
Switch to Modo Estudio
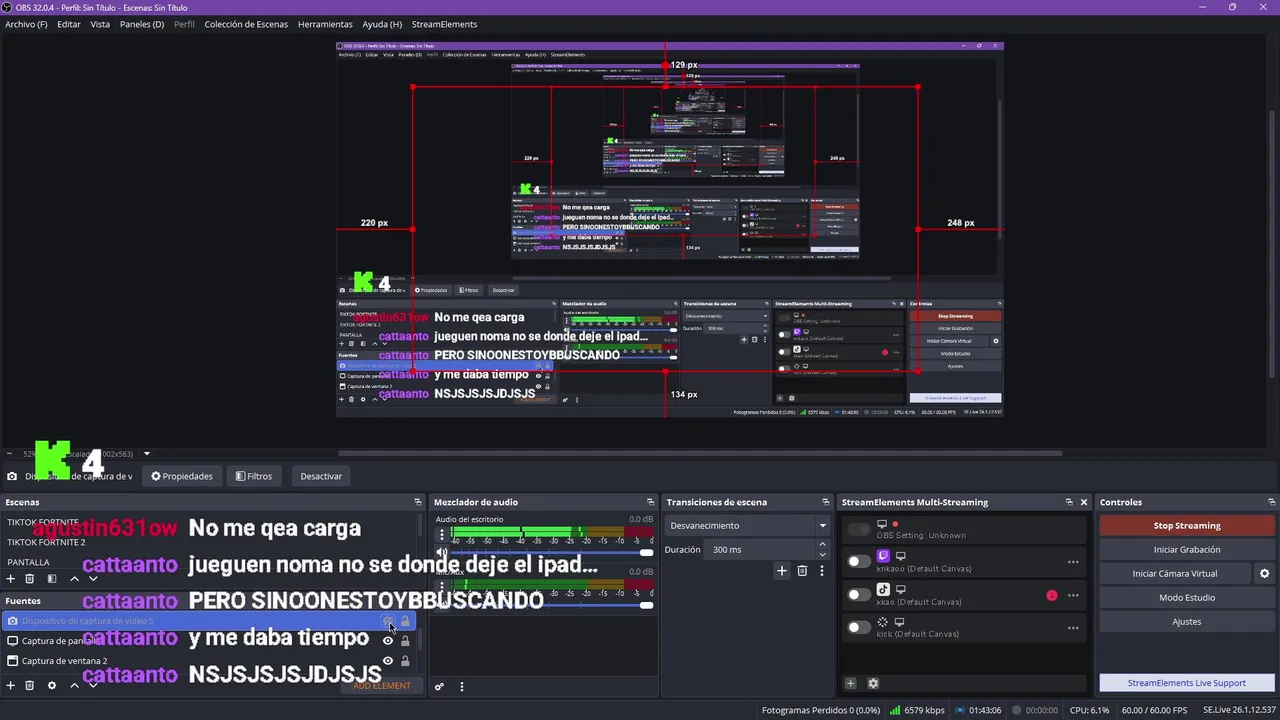pos(1187,597)
